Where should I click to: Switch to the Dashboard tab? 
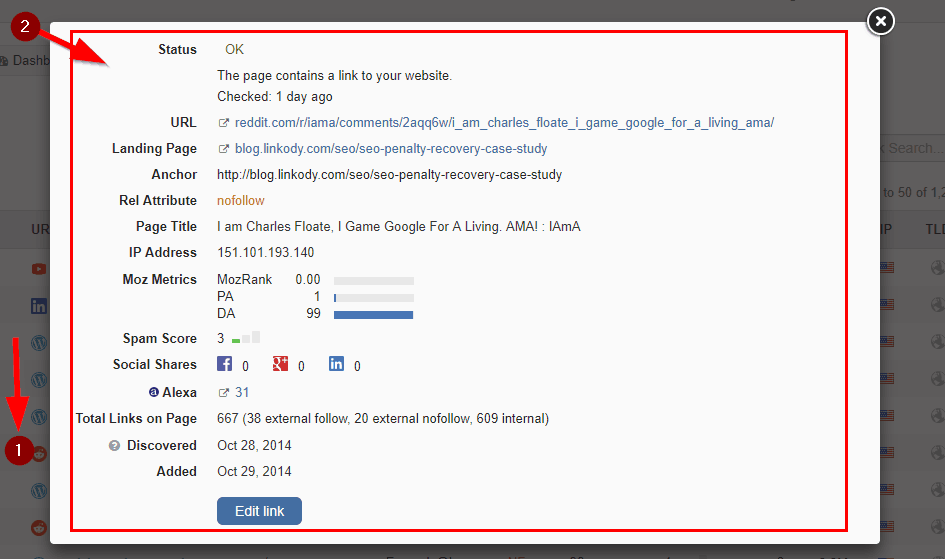click(x=30, y=61)
